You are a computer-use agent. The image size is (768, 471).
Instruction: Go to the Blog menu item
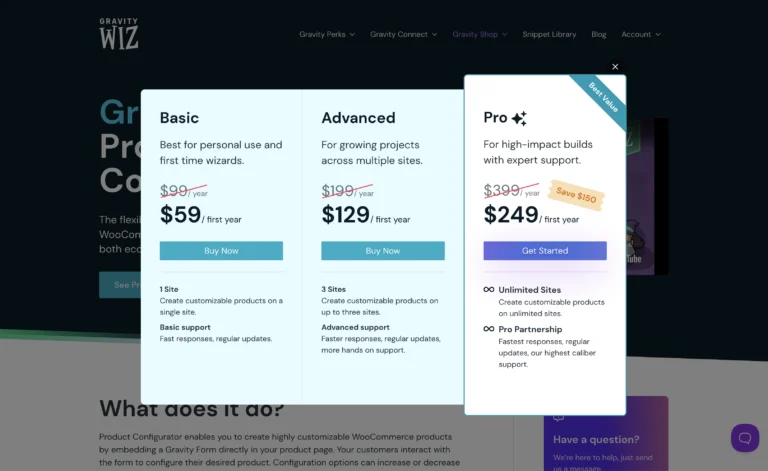coord(598,34)
